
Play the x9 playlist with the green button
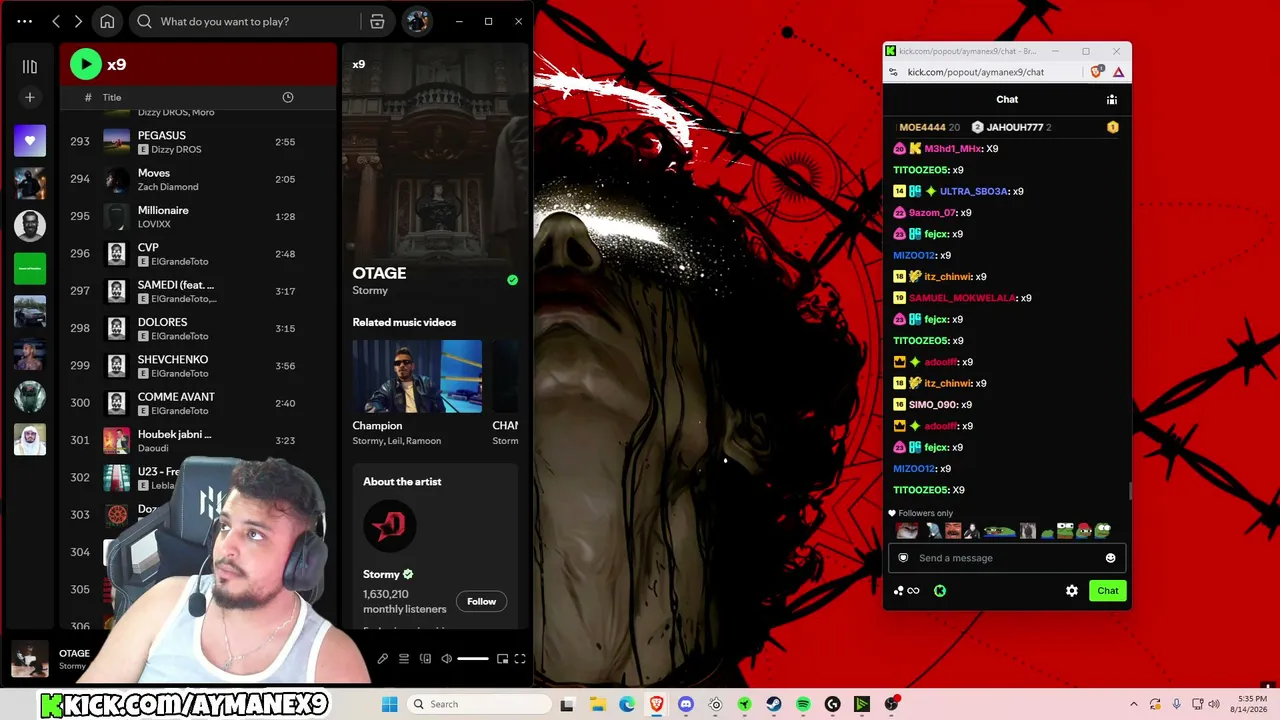pos(86,64)
